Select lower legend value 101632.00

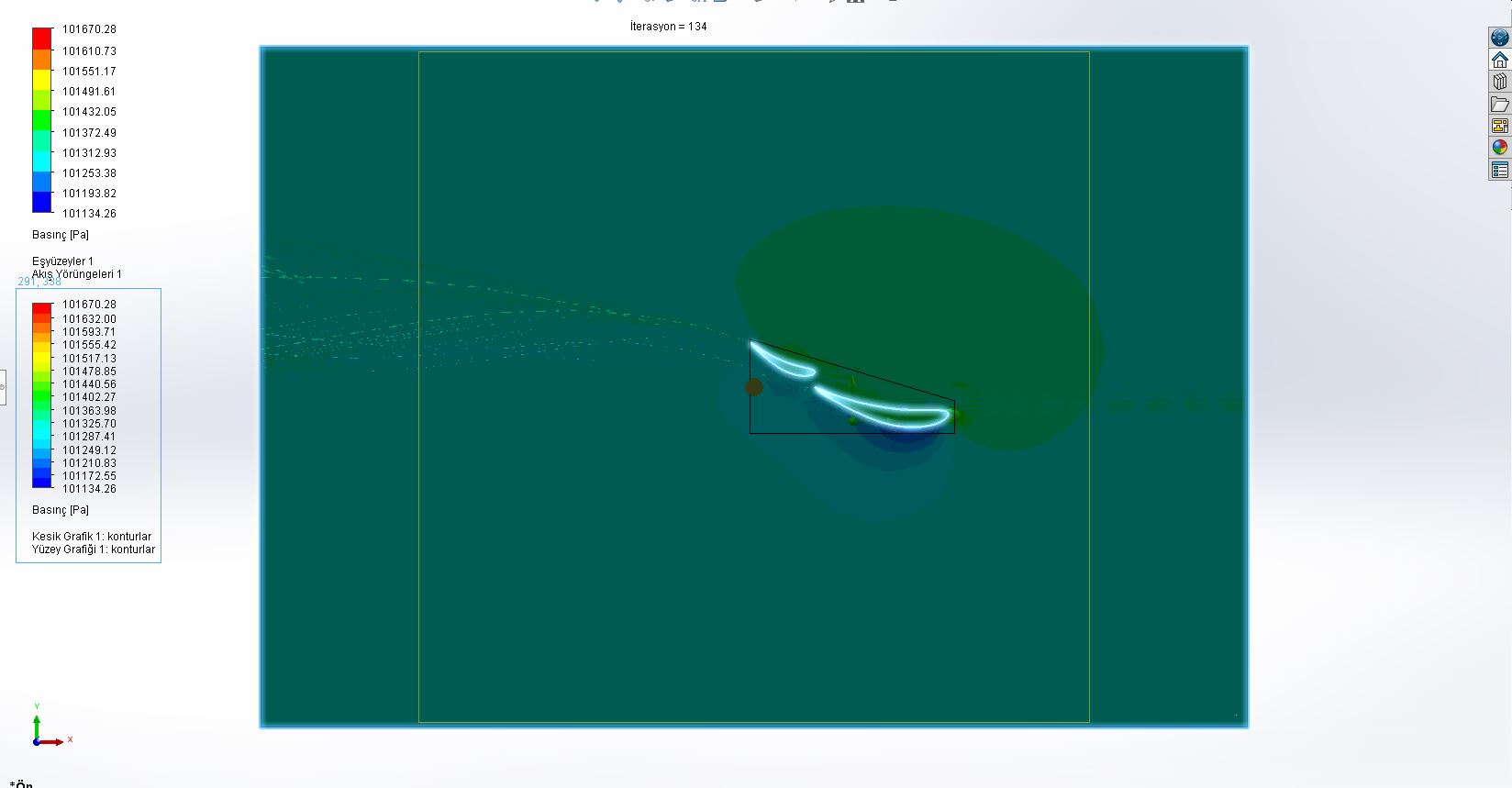(89, 319)
